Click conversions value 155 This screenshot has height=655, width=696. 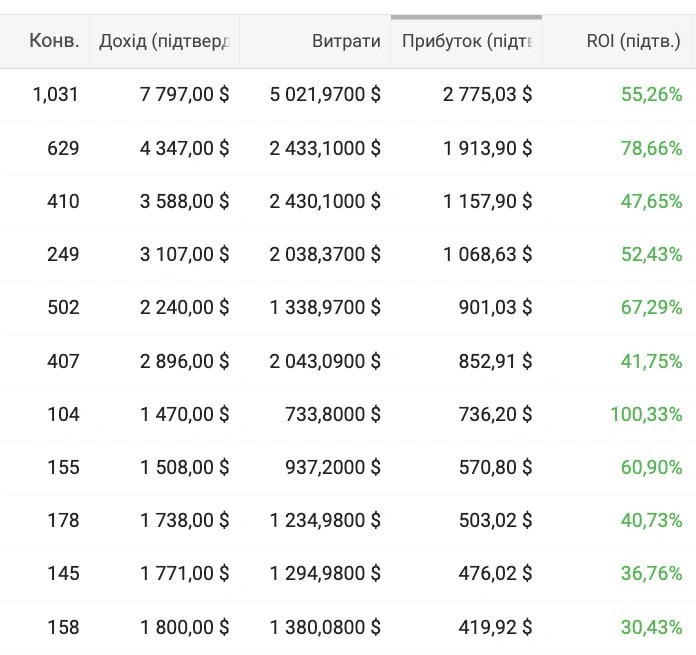click(63, 467)
